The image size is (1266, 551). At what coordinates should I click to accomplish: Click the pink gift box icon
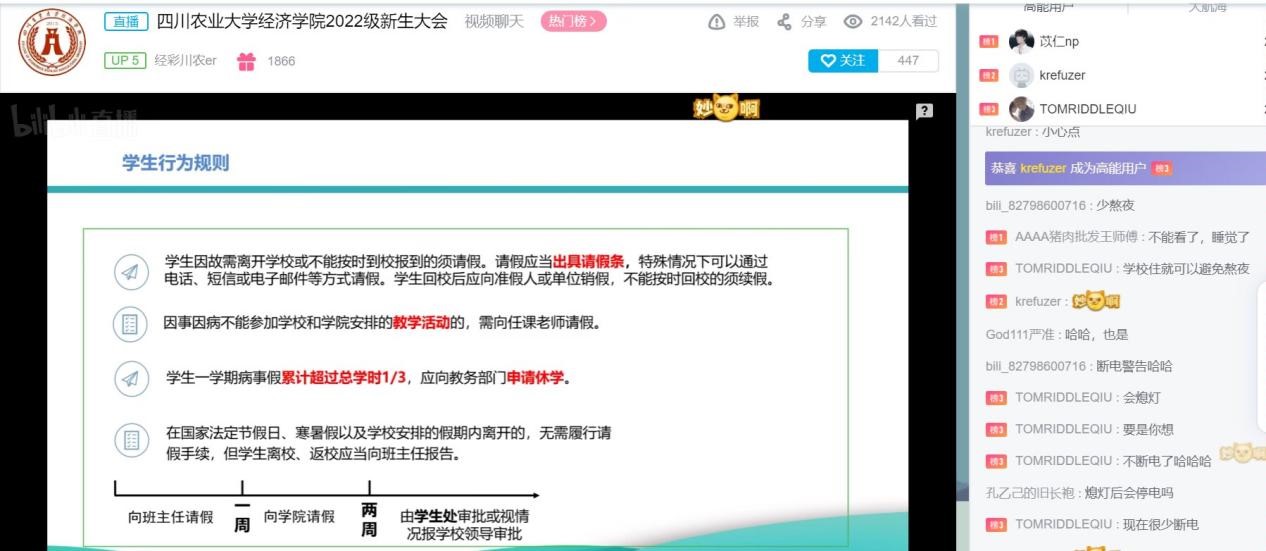coord(246,61)
